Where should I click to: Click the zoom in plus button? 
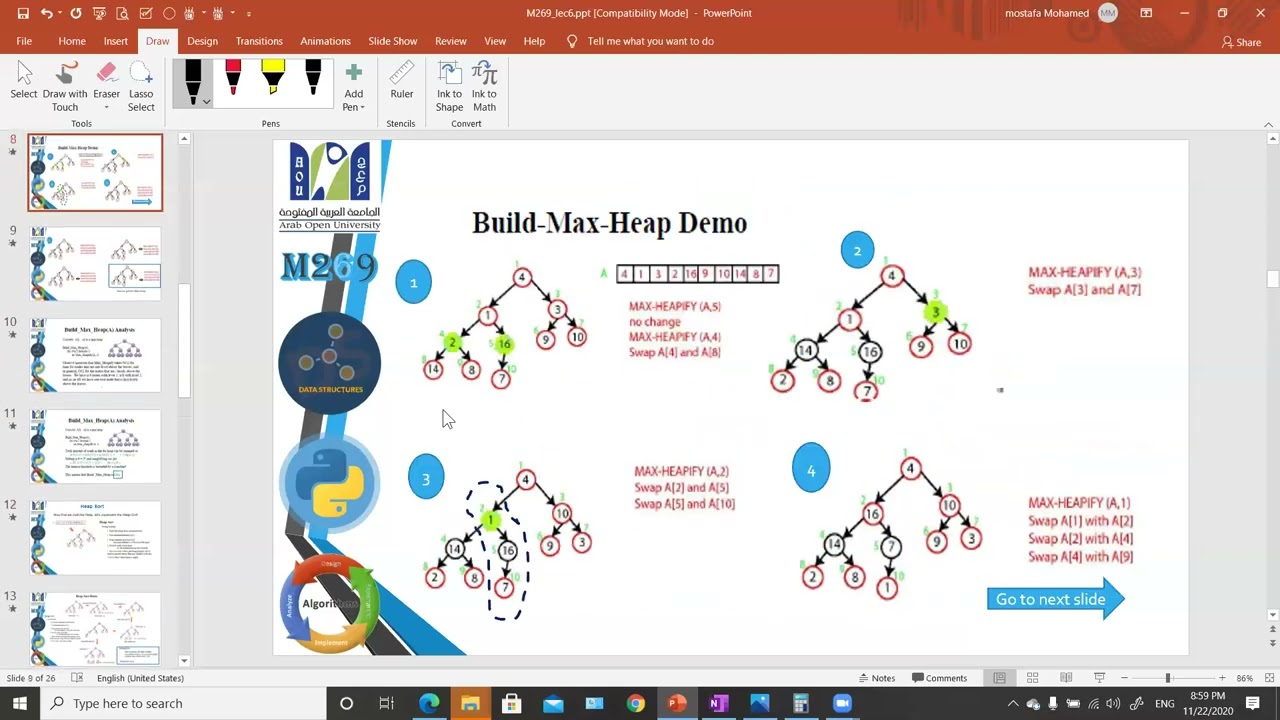pos(1221,678)
